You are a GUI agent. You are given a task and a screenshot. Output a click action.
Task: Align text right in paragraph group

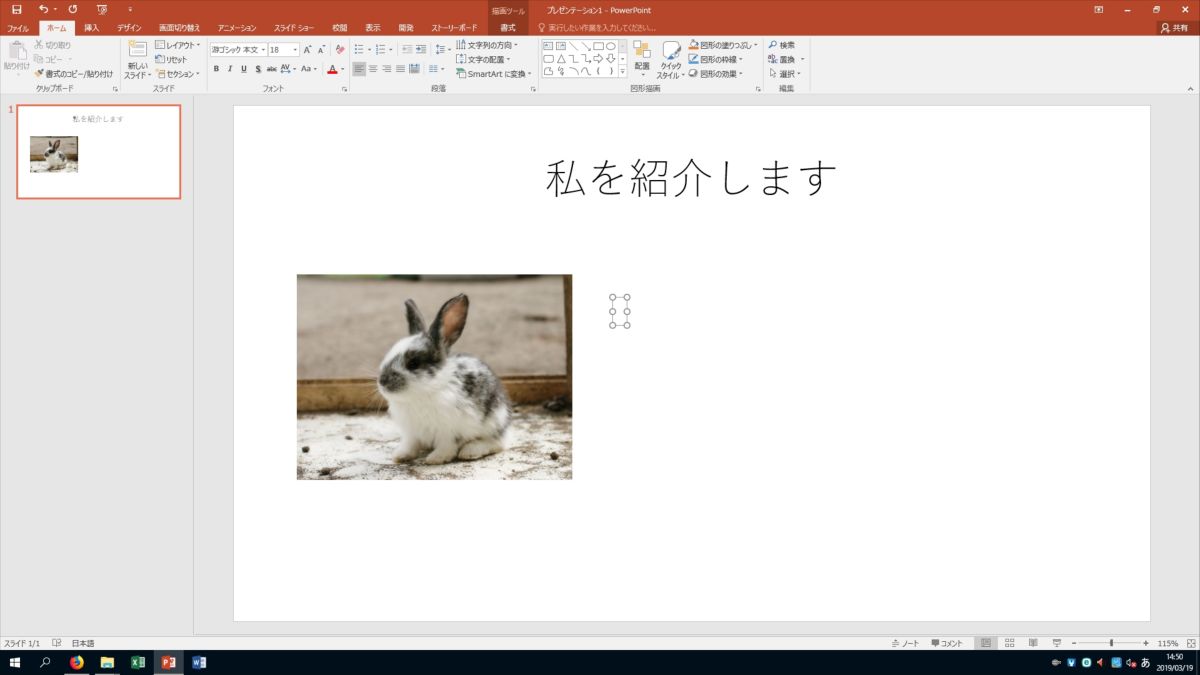(387, 69)
